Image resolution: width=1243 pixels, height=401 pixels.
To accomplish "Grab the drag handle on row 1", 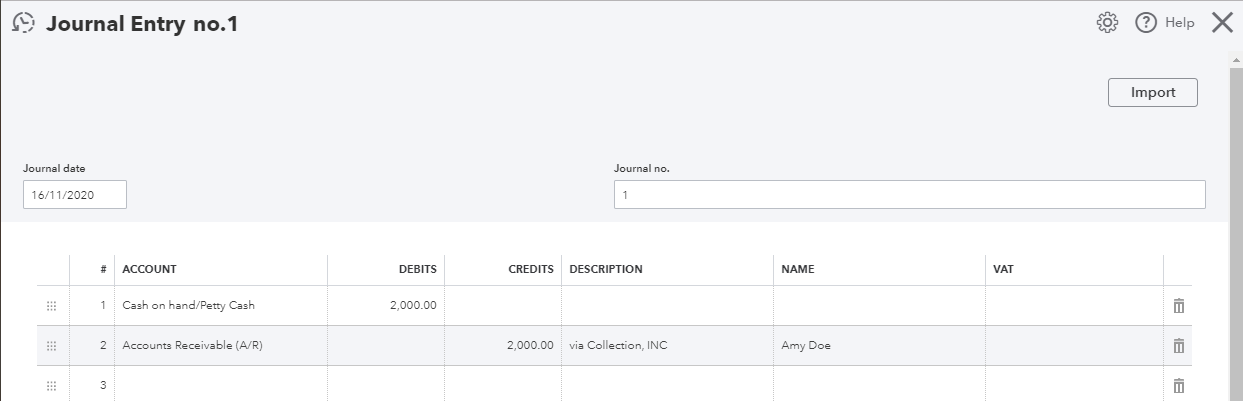I will (52, 306).
